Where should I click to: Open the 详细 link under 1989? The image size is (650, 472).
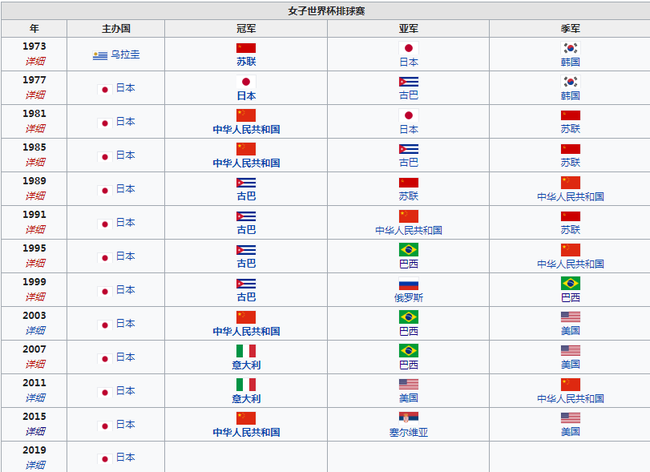35,196
